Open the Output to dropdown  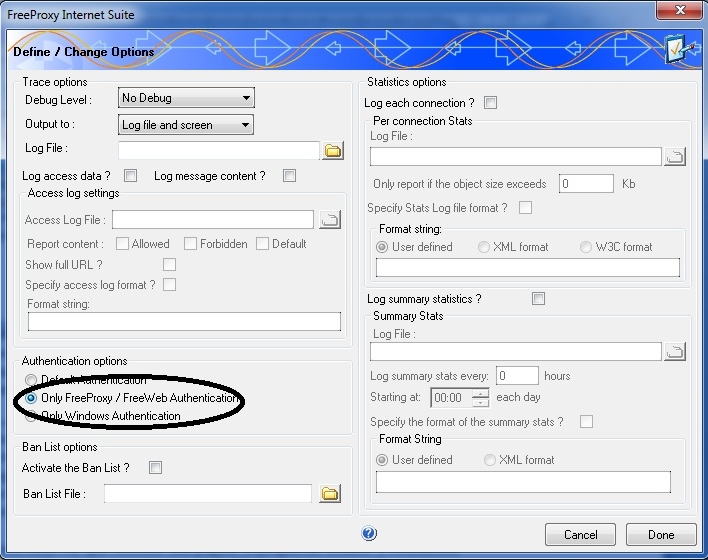(186, 125)
